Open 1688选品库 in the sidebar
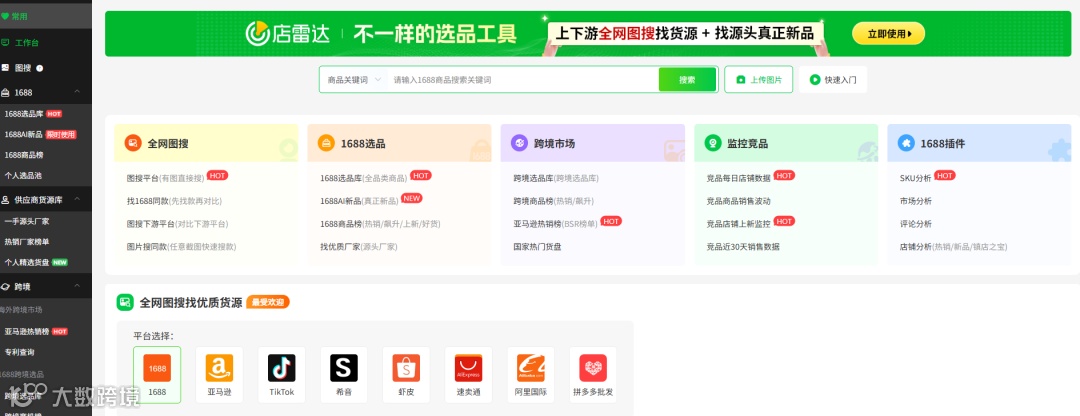The width and height of the screenshot is (1080, 416). tap(23, 114)
